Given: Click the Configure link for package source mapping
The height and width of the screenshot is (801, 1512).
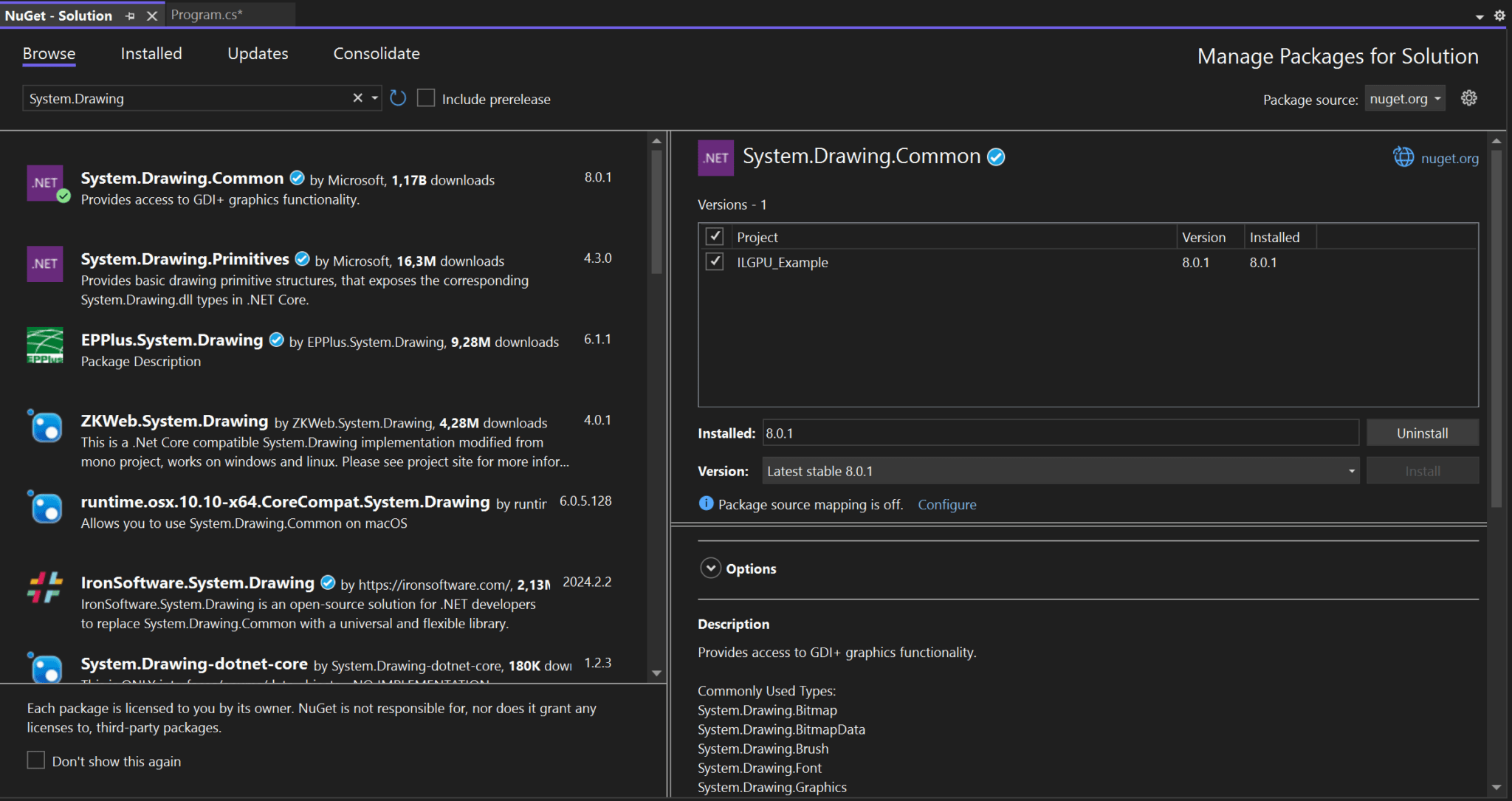Looking at the screenshot, I should [947, 504].
